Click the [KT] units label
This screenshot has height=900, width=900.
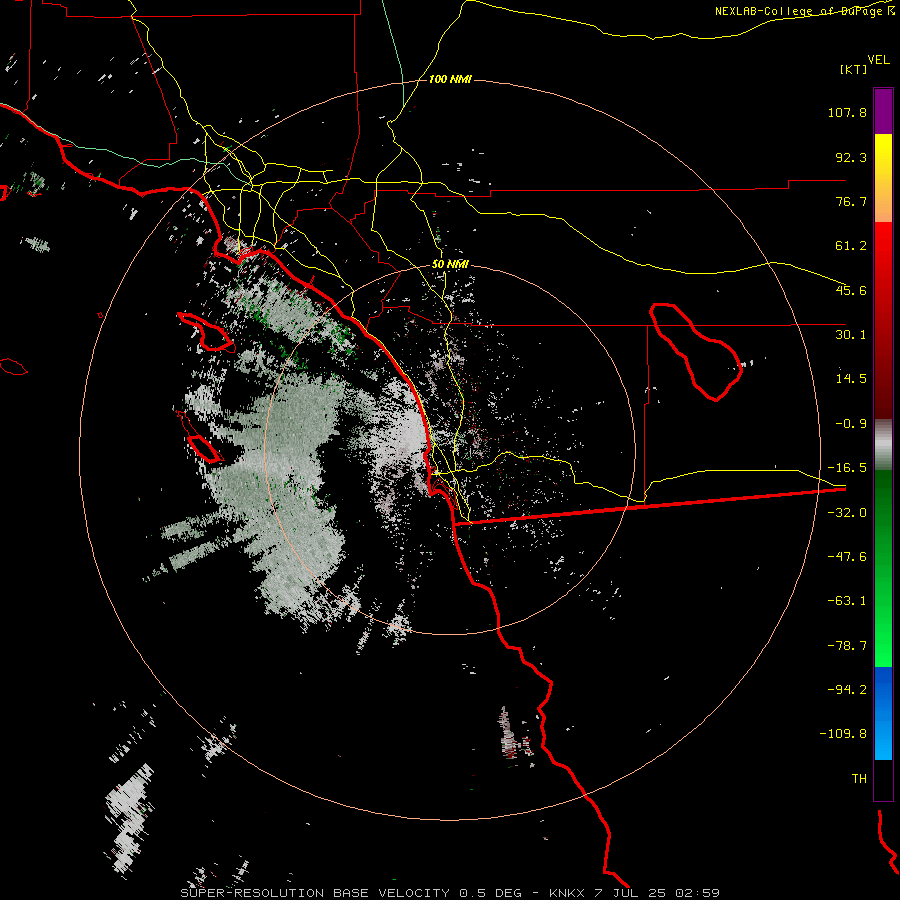pyautogui.click(x=854, y=69)
